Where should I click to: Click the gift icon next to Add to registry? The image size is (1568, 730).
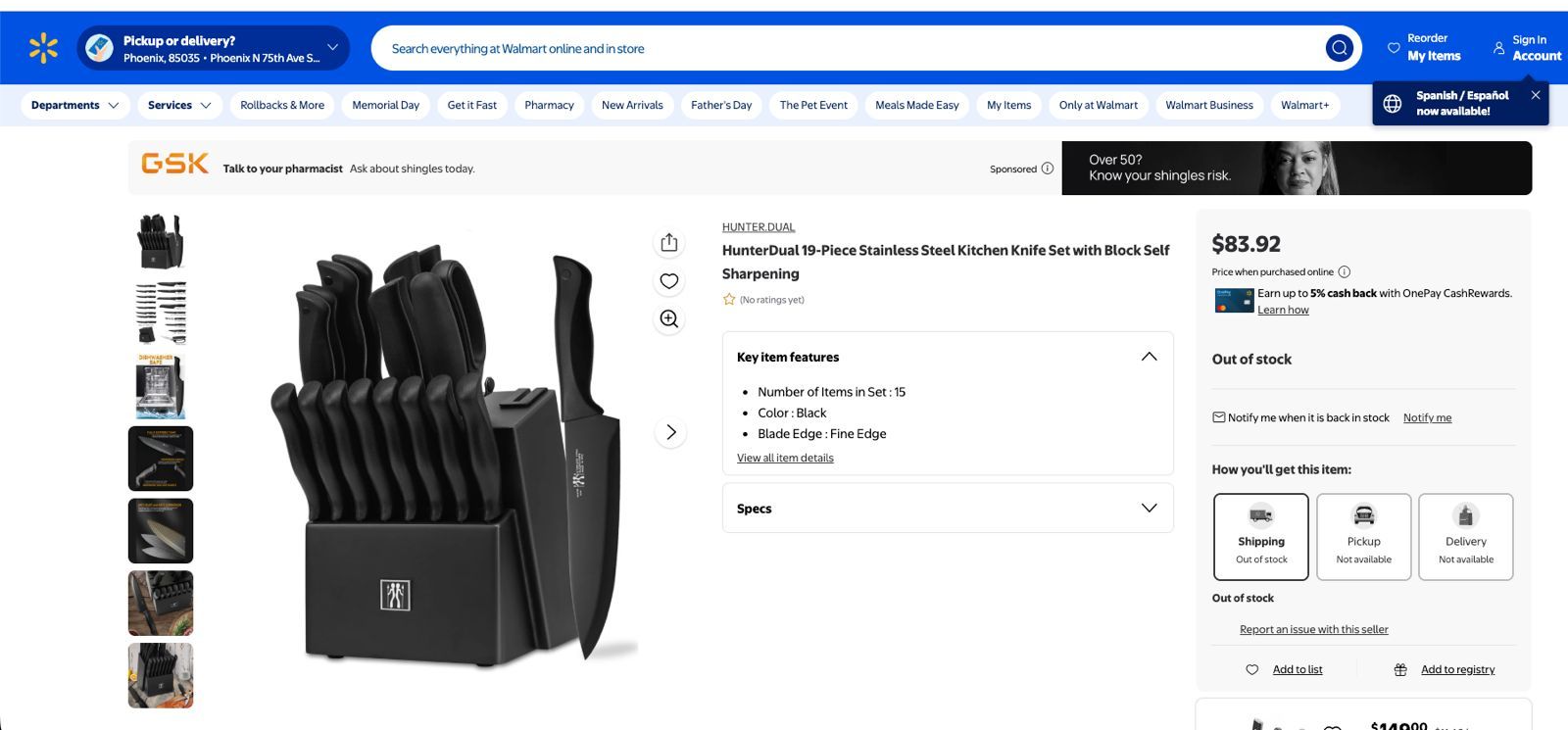click(1400, 670)
